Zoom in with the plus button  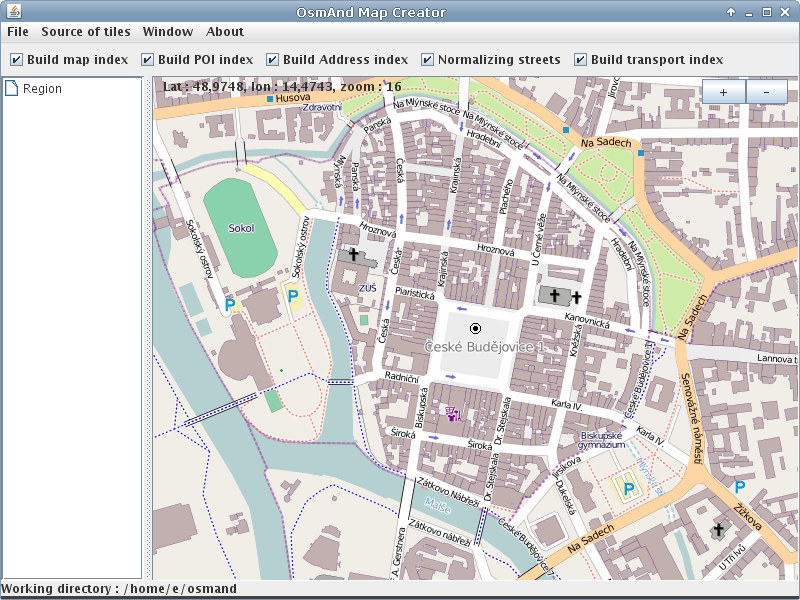click(x=723, y=92)
